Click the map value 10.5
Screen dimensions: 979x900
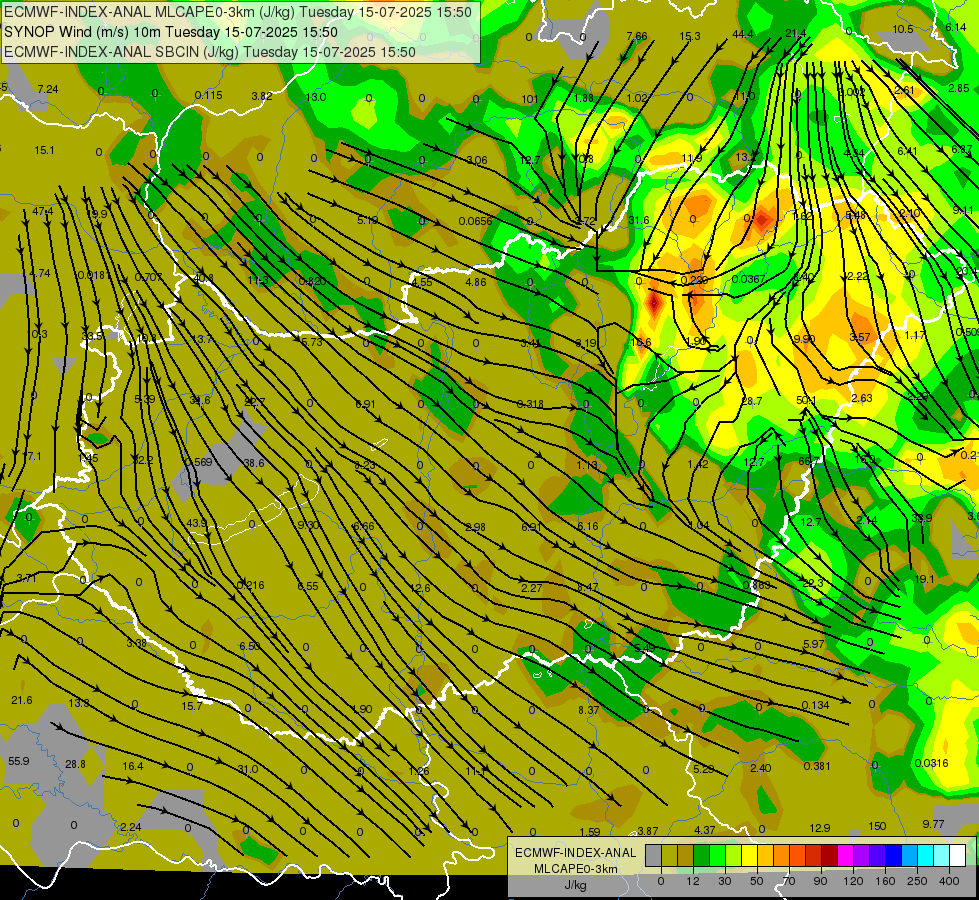(903, 29)
